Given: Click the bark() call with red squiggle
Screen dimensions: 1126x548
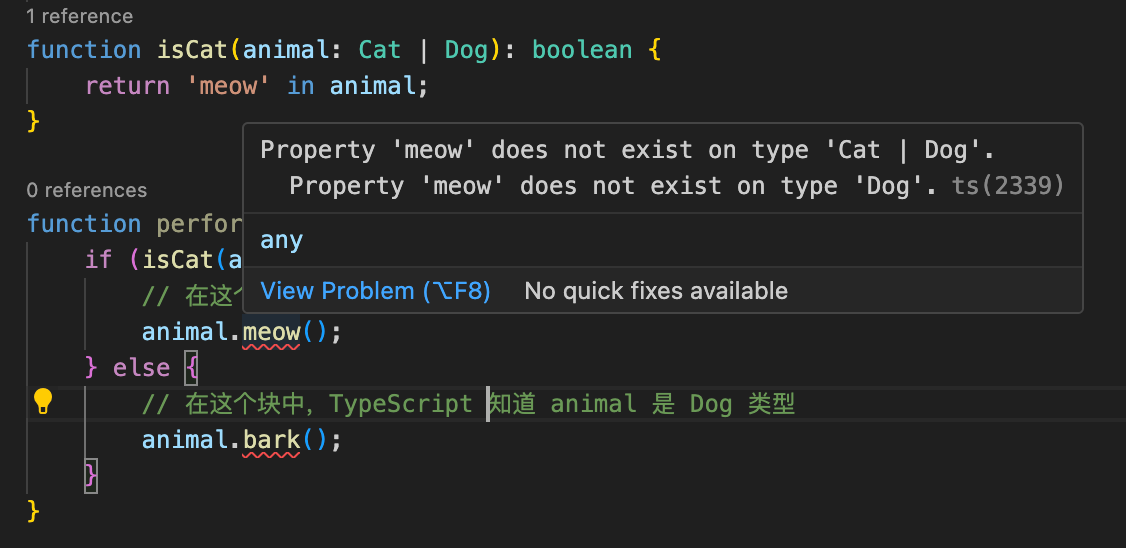Looking at the screenshot, I should [x=271, y=439].
